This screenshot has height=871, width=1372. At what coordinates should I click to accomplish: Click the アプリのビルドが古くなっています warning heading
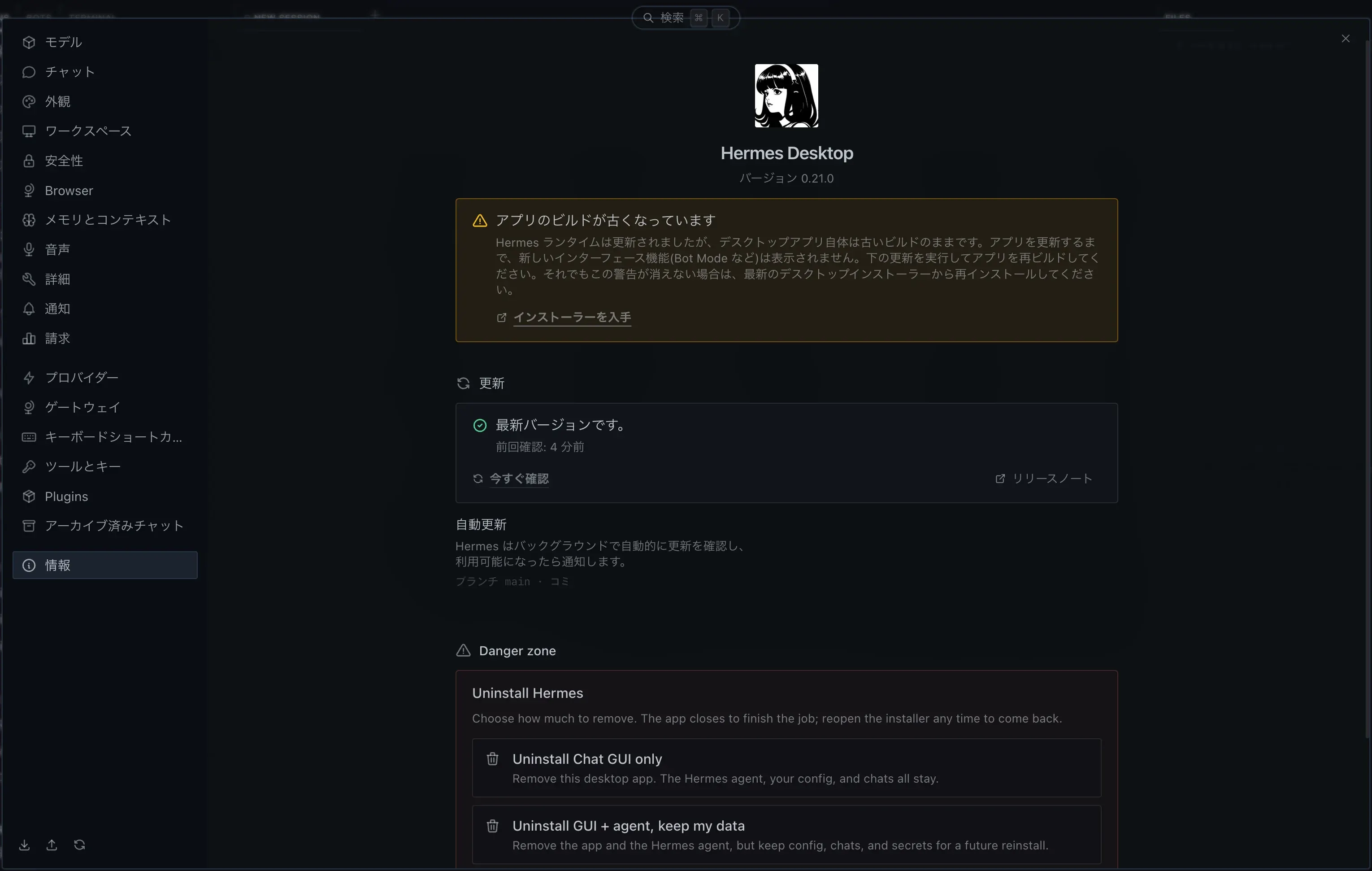tap(605, 220)
